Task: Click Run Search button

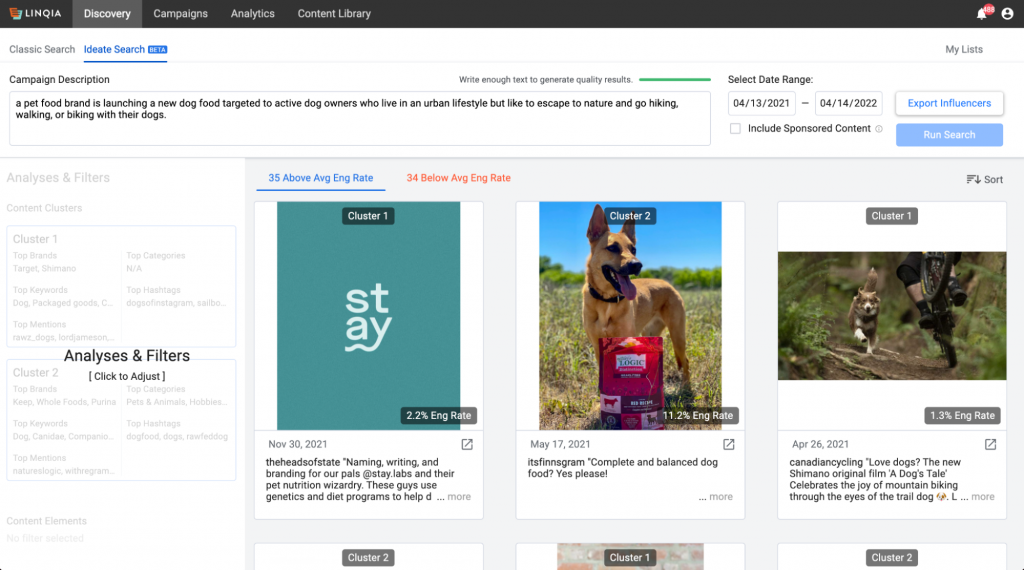Action: [x=949, y=135]
